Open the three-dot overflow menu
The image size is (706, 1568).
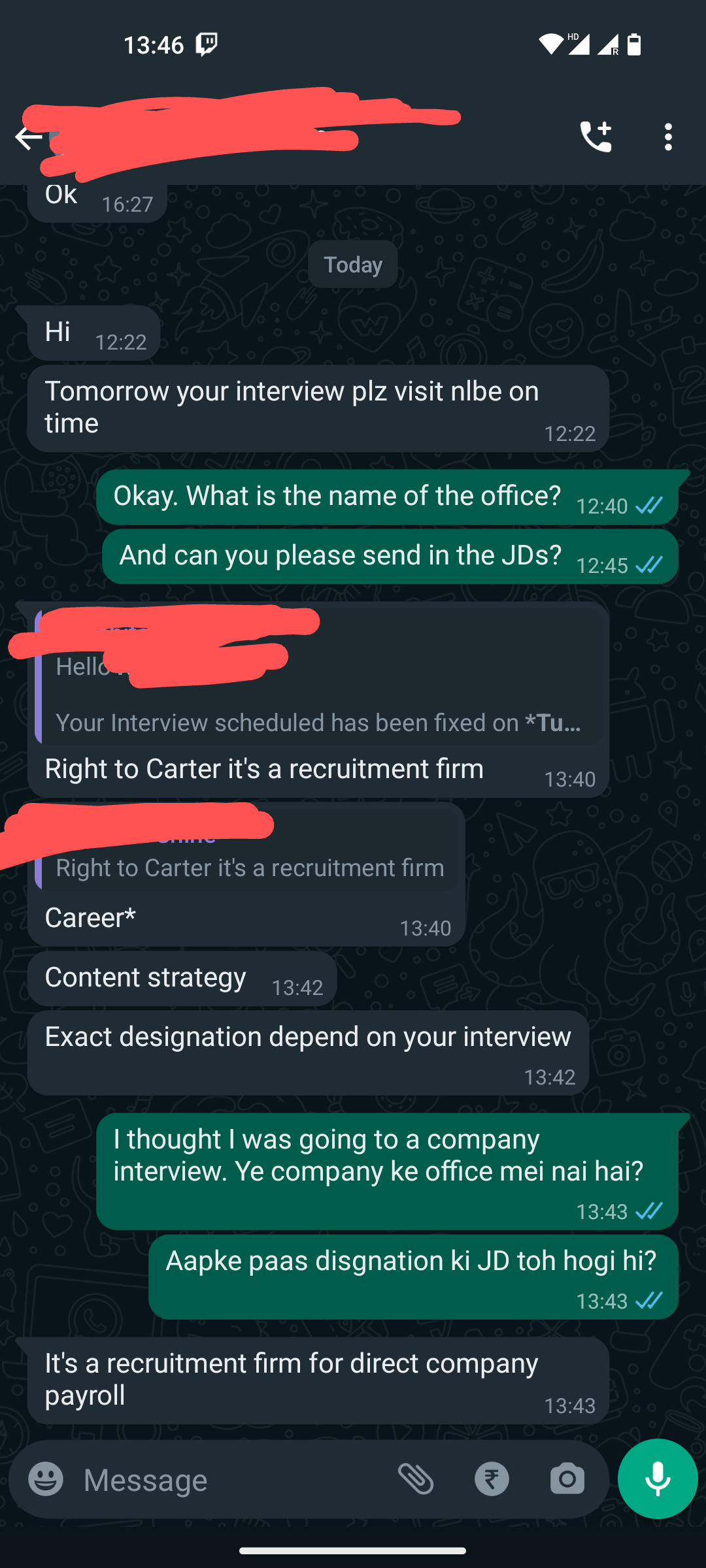pyautogui.click(x=668, y=137)
